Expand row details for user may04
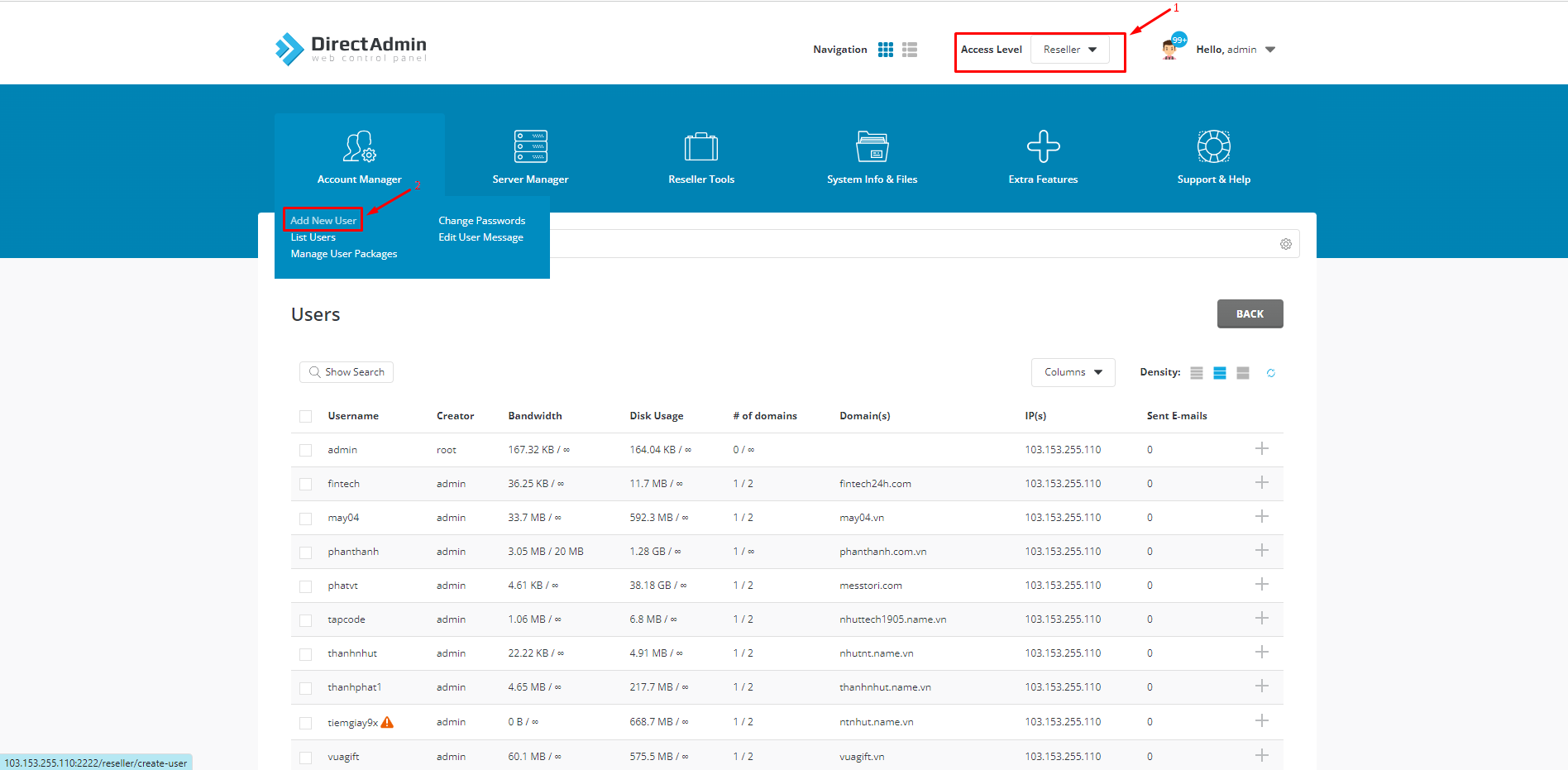The height and width of the screenshot is (770, 1568). pos(1261,517)
